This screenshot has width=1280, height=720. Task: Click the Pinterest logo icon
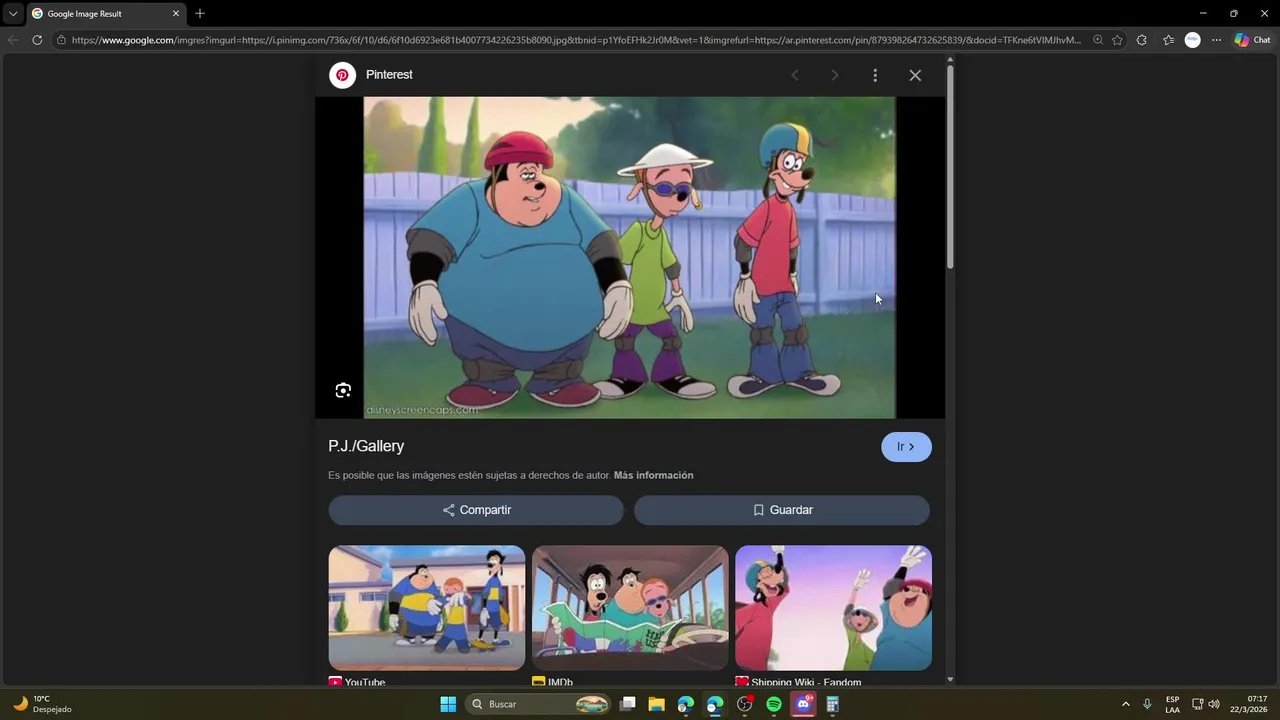343,75
